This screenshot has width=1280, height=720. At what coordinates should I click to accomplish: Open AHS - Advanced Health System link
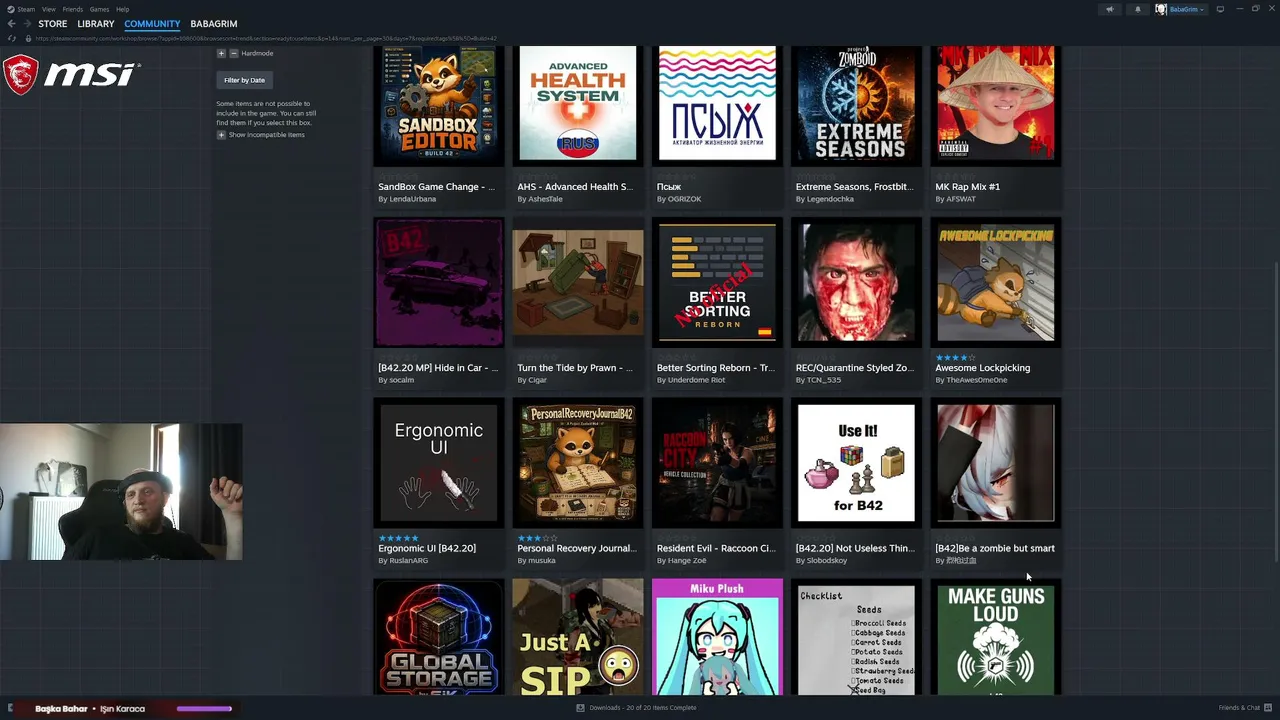[575, 187]
